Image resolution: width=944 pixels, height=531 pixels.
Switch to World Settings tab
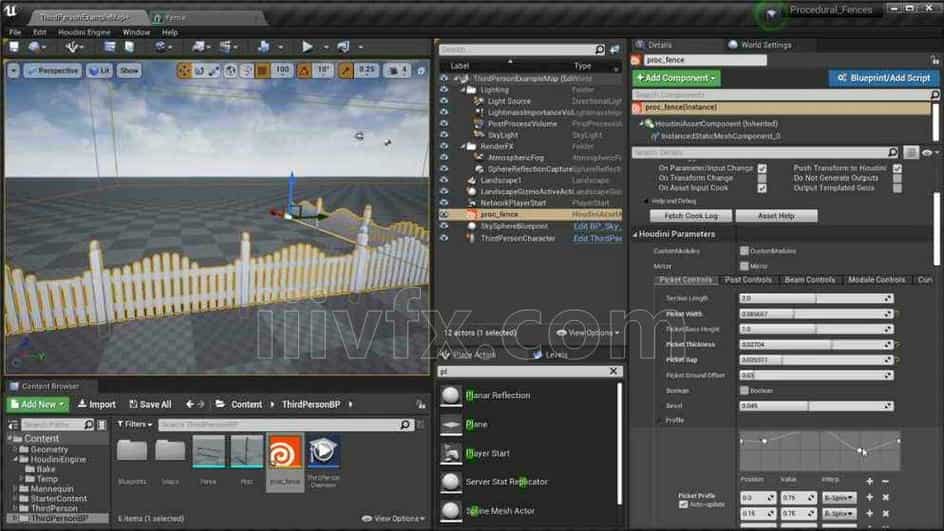[x=760, y=45]
